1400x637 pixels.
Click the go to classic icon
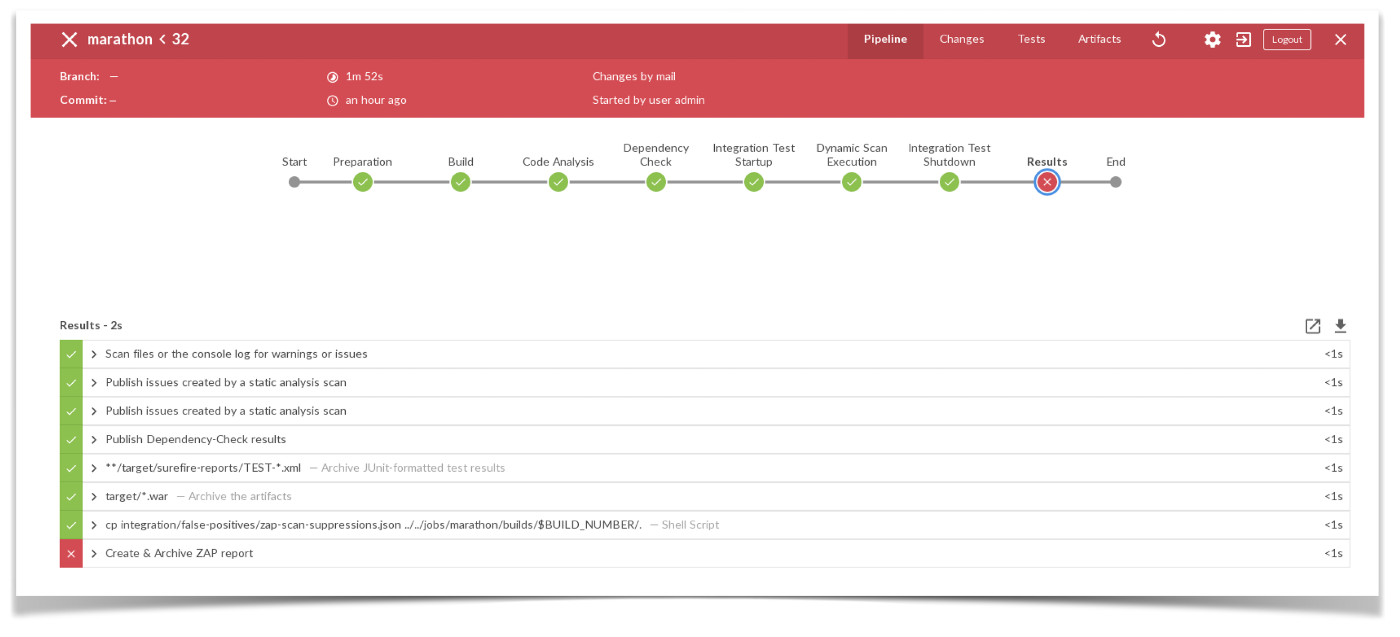pos(1243,40)
